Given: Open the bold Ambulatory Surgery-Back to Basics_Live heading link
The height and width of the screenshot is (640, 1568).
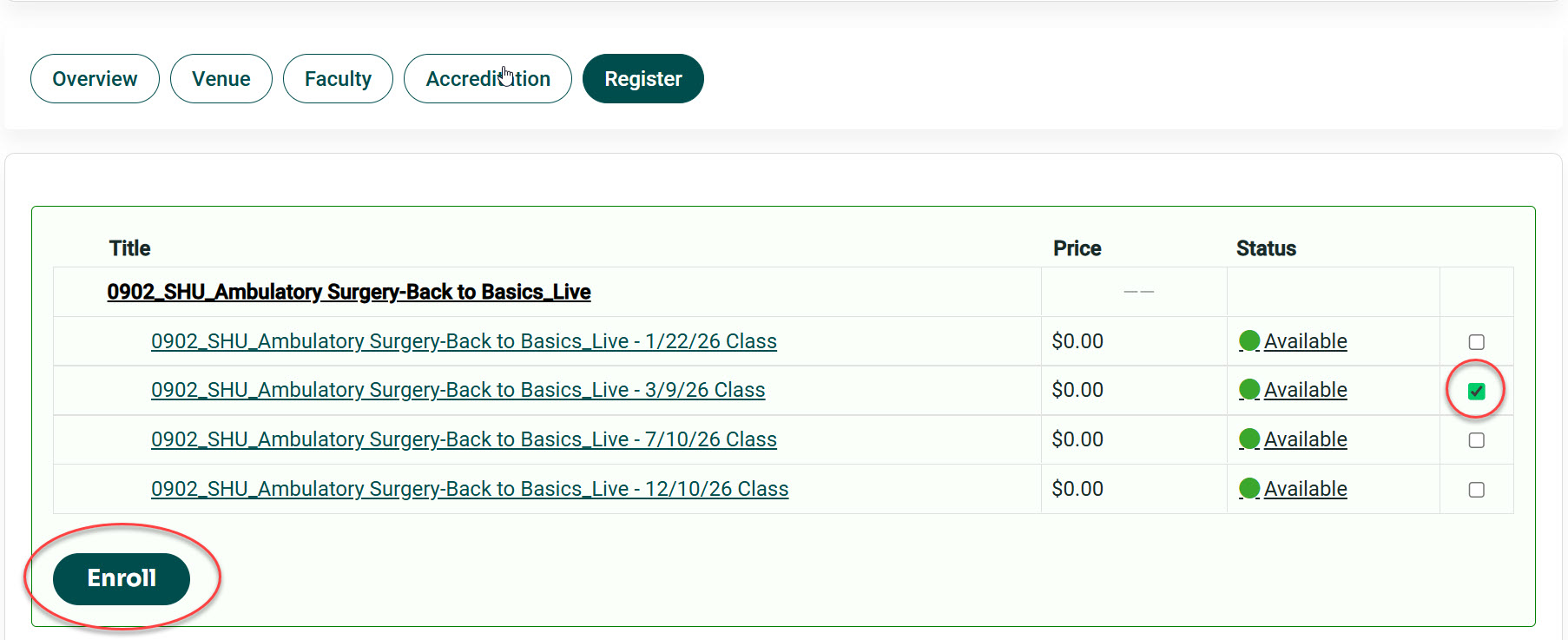Looking at the screenshot, I should (349, 292).
